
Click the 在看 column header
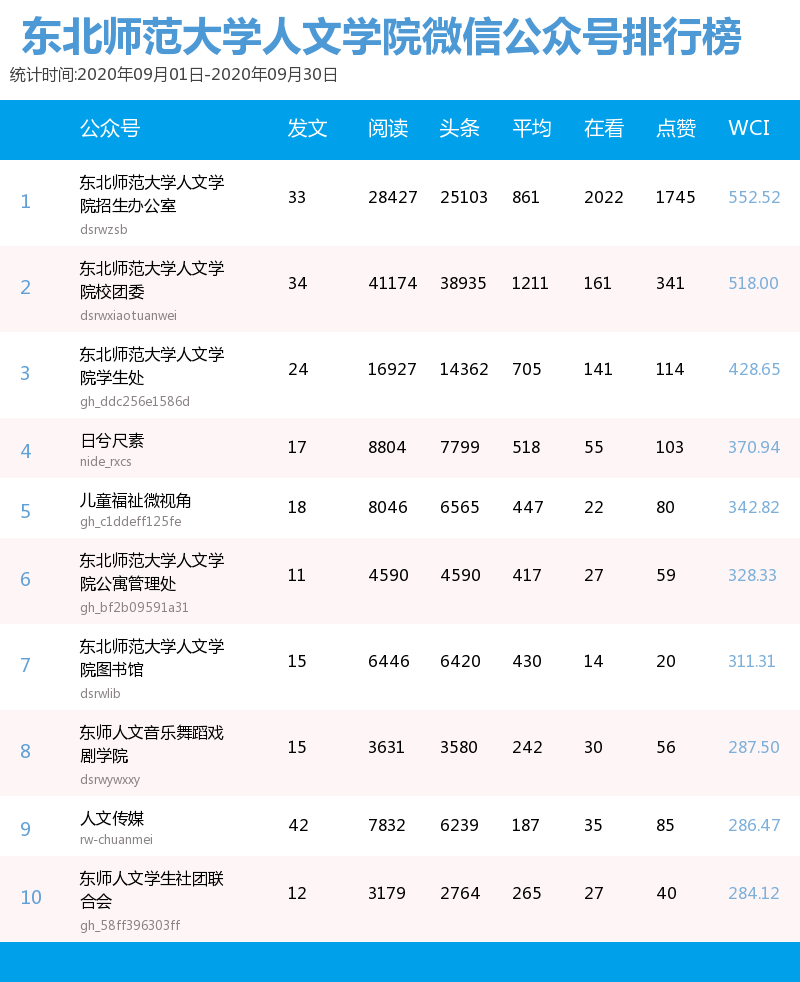coord(604,128)
